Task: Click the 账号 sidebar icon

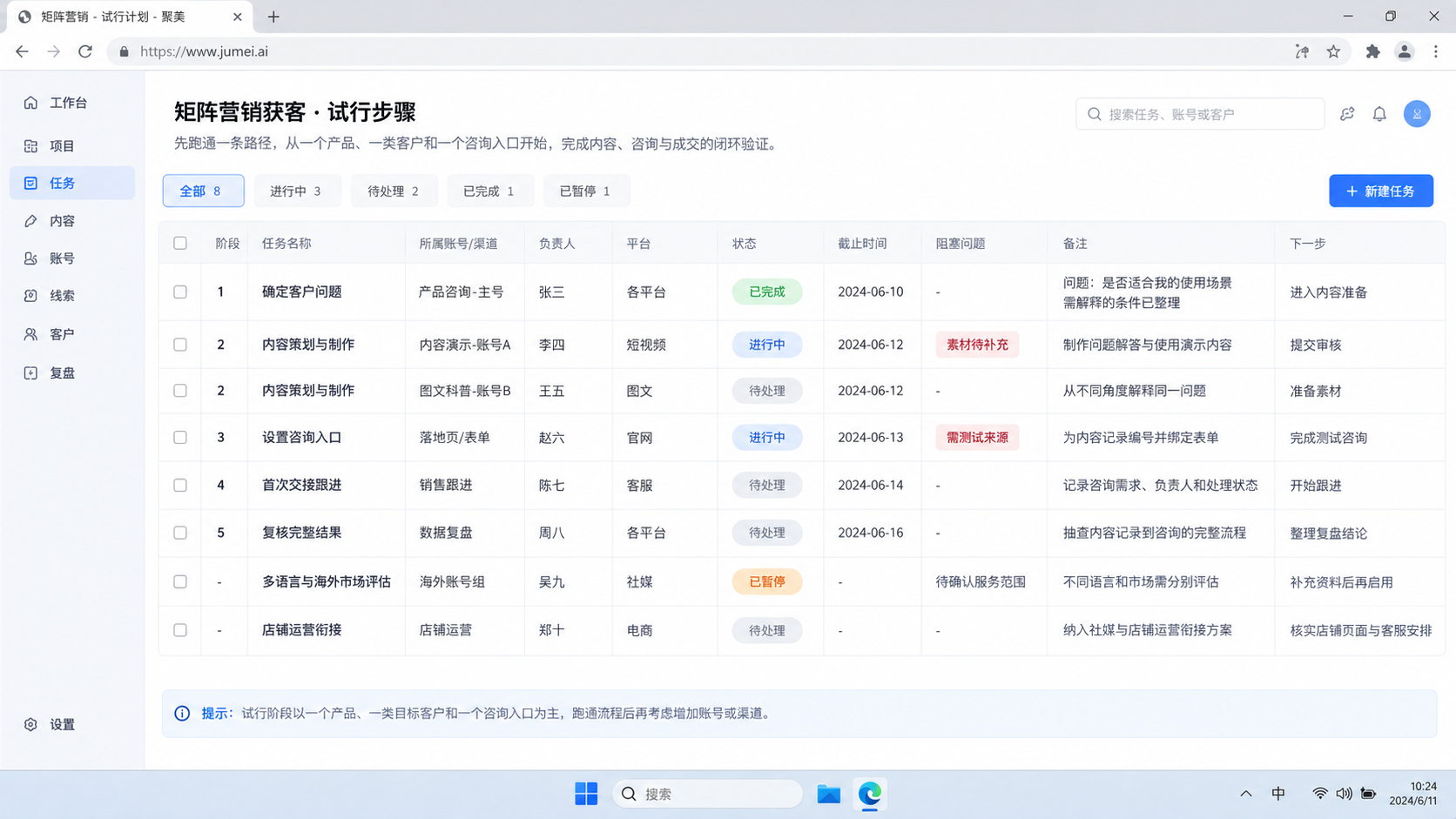Action: (x=30, y=258)
